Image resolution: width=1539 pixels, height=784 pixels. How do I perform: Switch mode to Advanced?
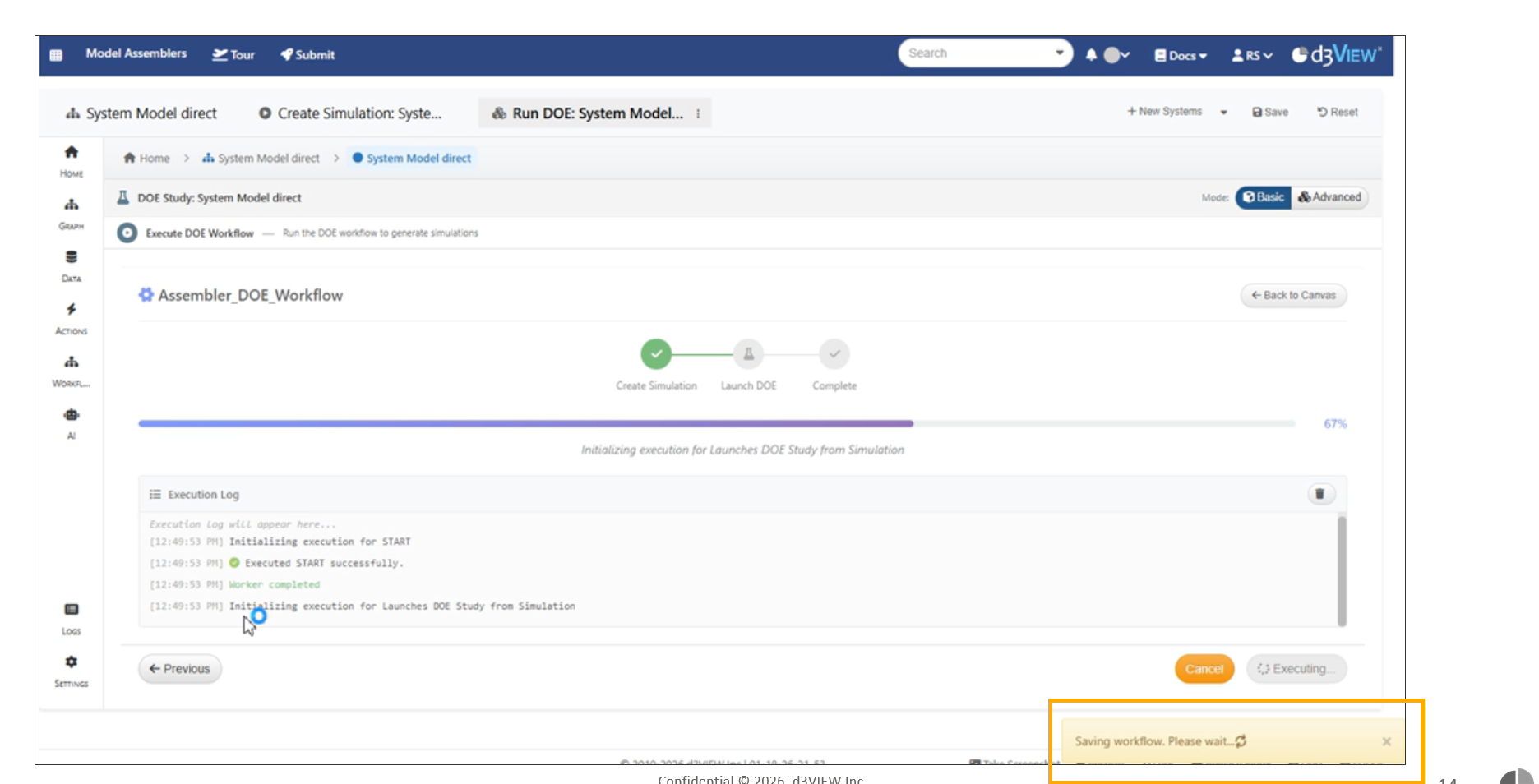click(x=1329, y=197)
